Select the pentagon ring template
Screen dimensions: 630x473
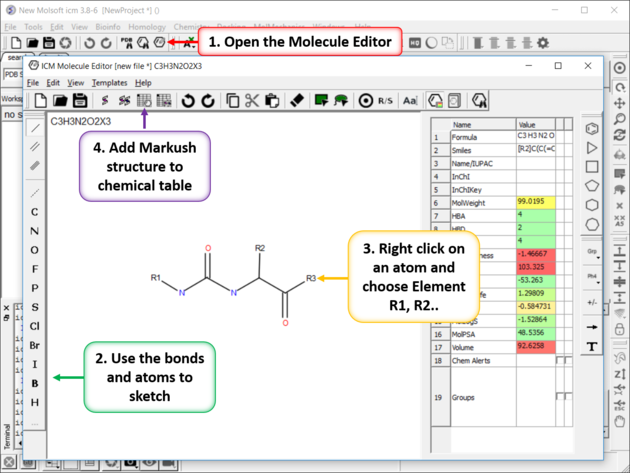[592, 186]
